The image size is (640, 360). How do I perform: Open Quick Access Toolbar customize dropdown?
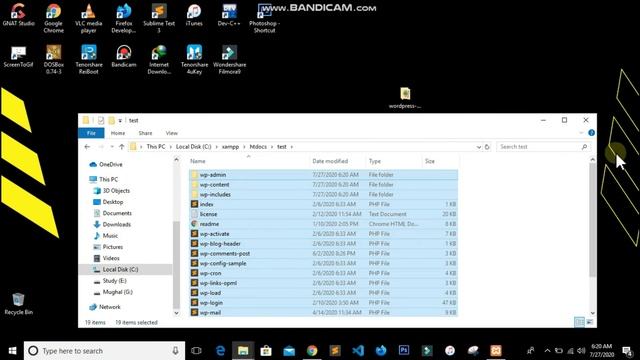click(120, 120)
